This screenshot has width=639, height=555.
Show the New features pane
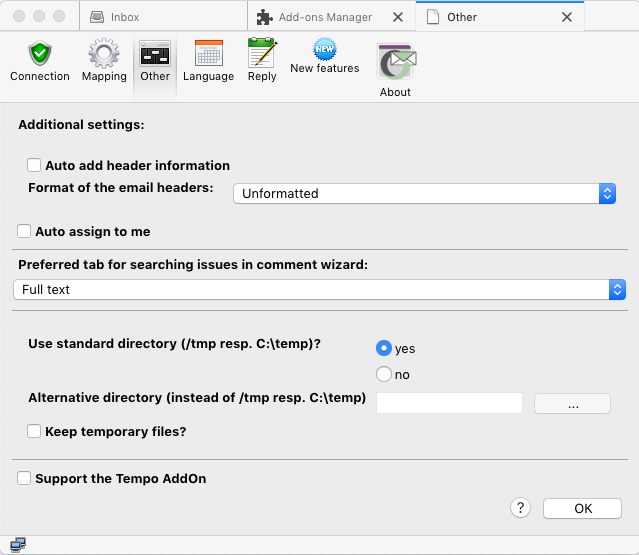tap(324, 57)
